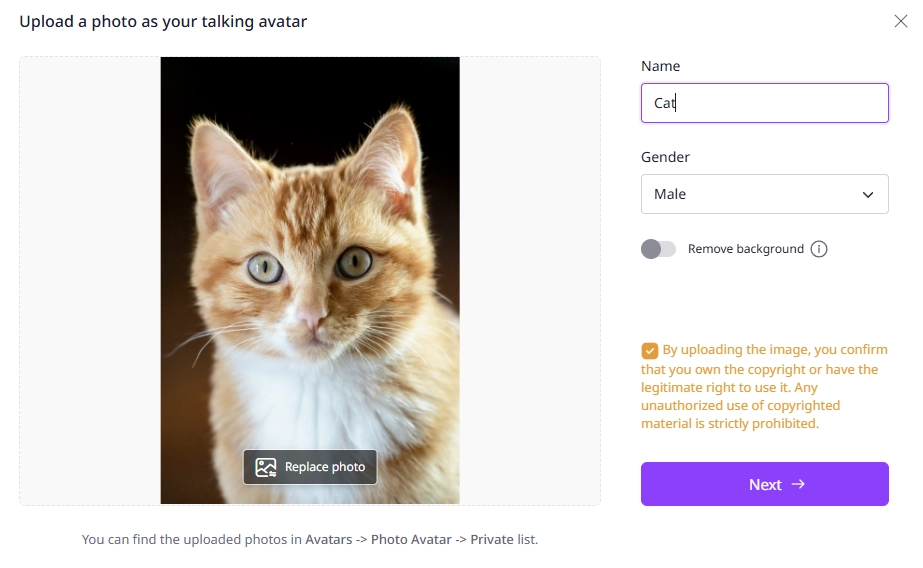
Task: Click the Remove background label text
Action: click(745, 249)
